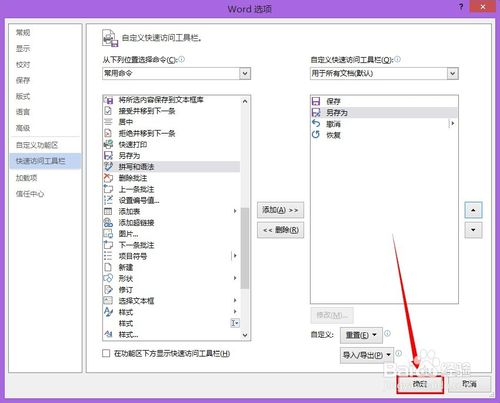Open the 重置(E) dropdown button

click(361, 335)
